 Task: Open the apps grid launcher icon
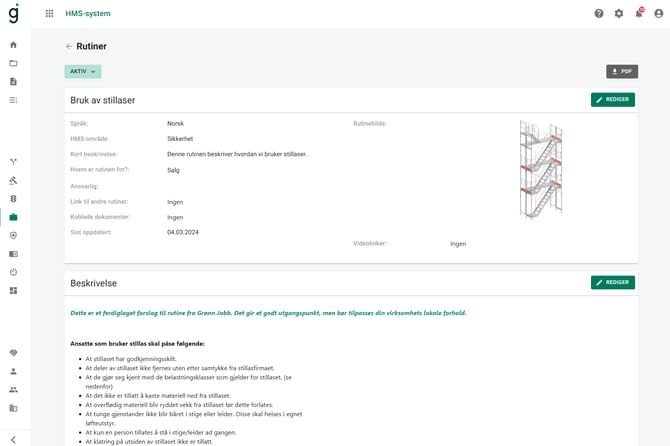(50, 14)
